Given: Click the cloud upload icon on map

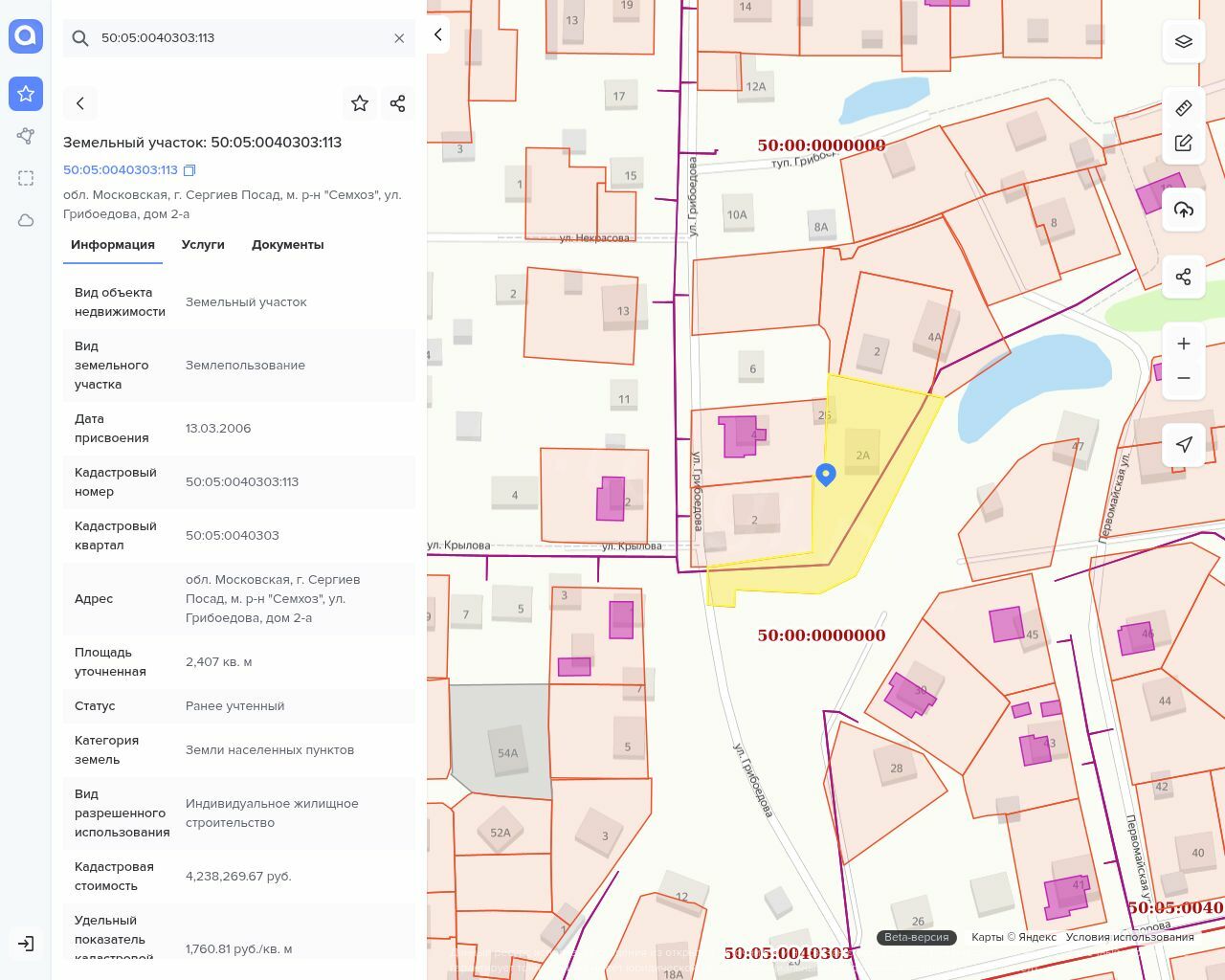Looking at the screenshot, I should coord(1184,210).
